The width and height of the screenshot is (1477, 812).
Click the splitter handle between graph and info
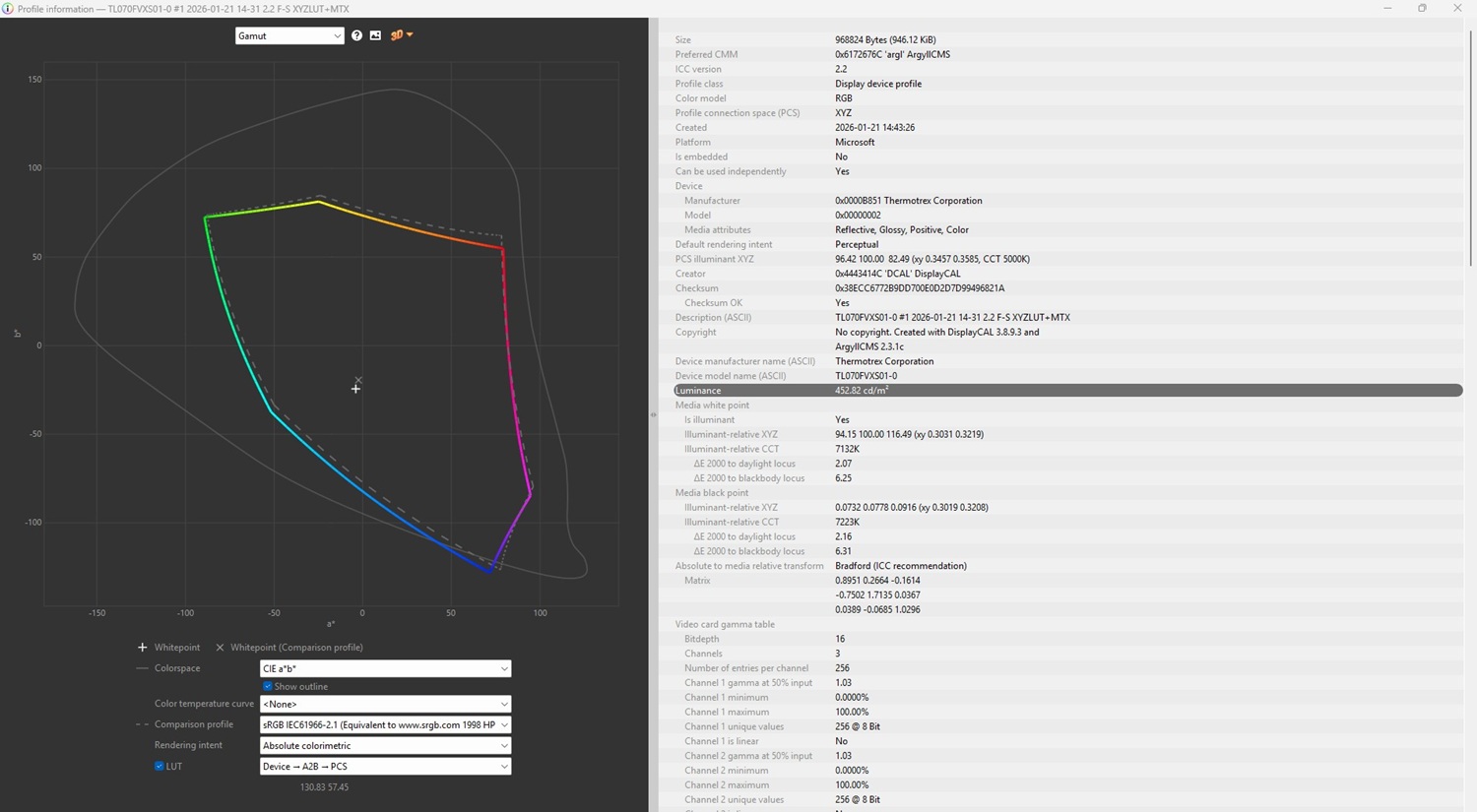click(x=653, y=414)
